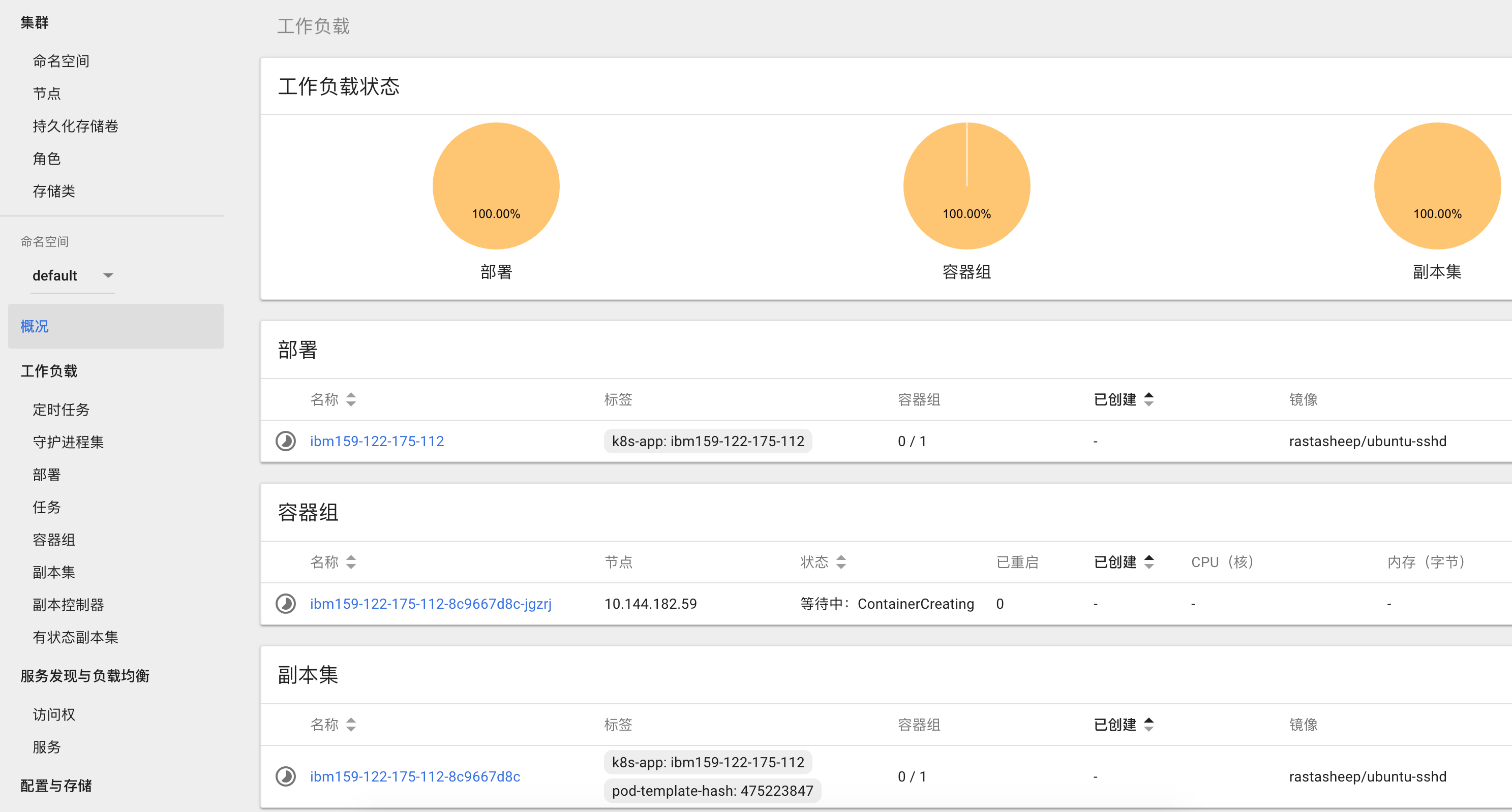
Task: Sort pods by 名称 arrow icon
Action: click(x=351, y=562)
